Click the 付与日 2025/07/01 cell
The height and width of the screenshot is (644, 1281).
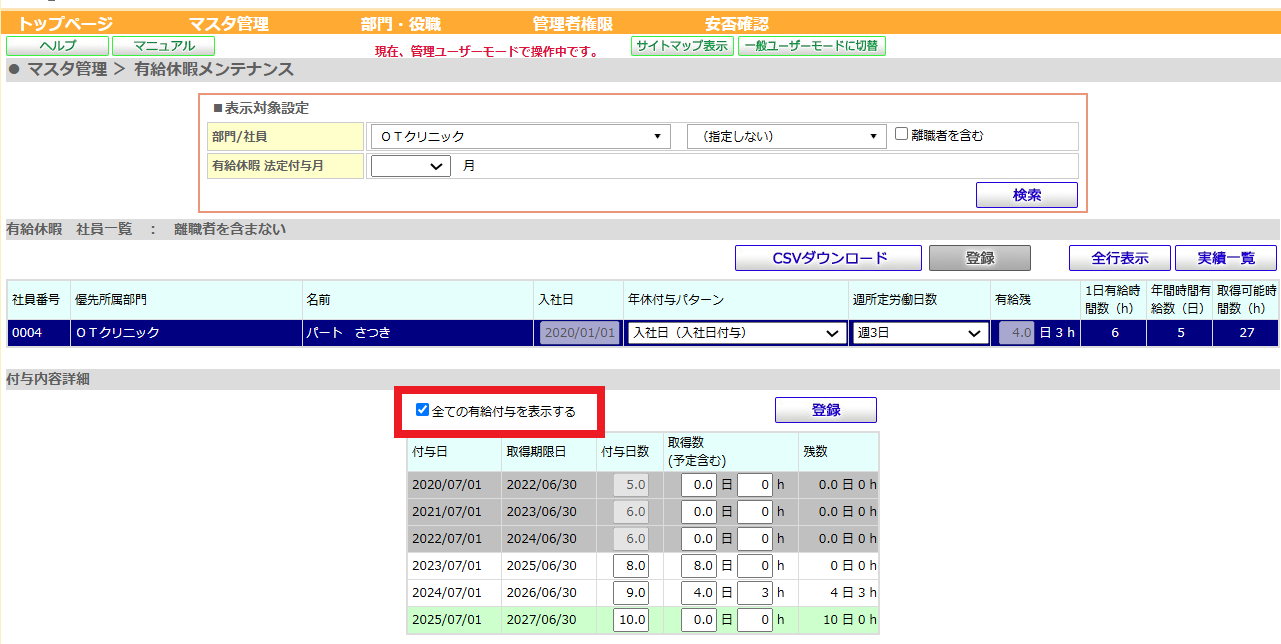[x=453, y=620]
